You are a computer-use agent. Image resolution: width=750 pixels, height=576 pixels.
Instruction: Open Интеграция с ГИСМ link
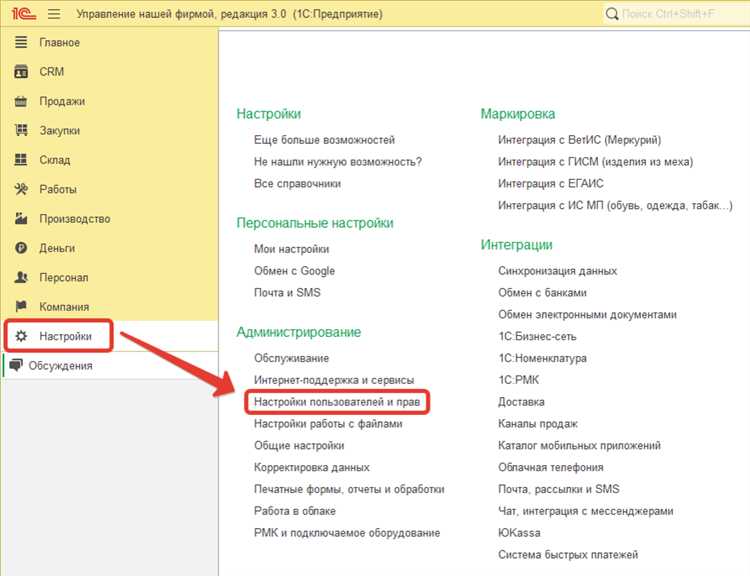(x=596, y=162)
